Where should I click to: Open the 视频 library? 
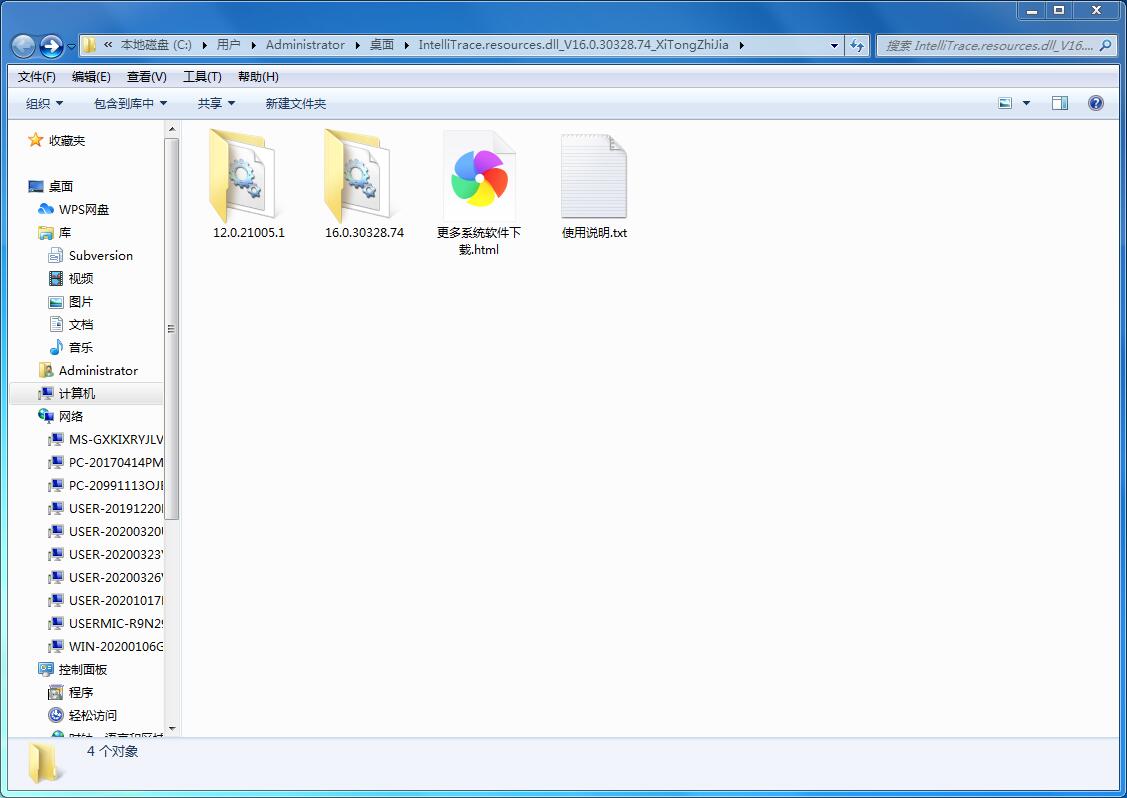[x=80, y=278]
